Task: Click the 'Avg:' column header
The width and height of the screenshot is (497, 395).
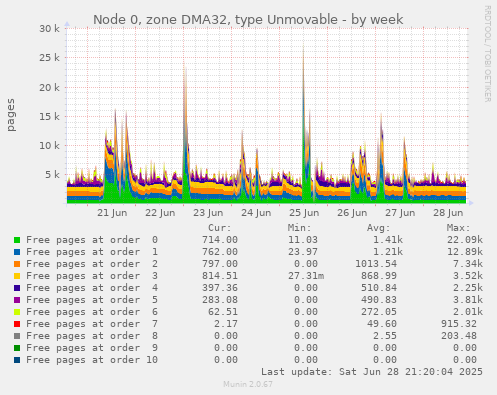Action: click(x=378, y=228)
